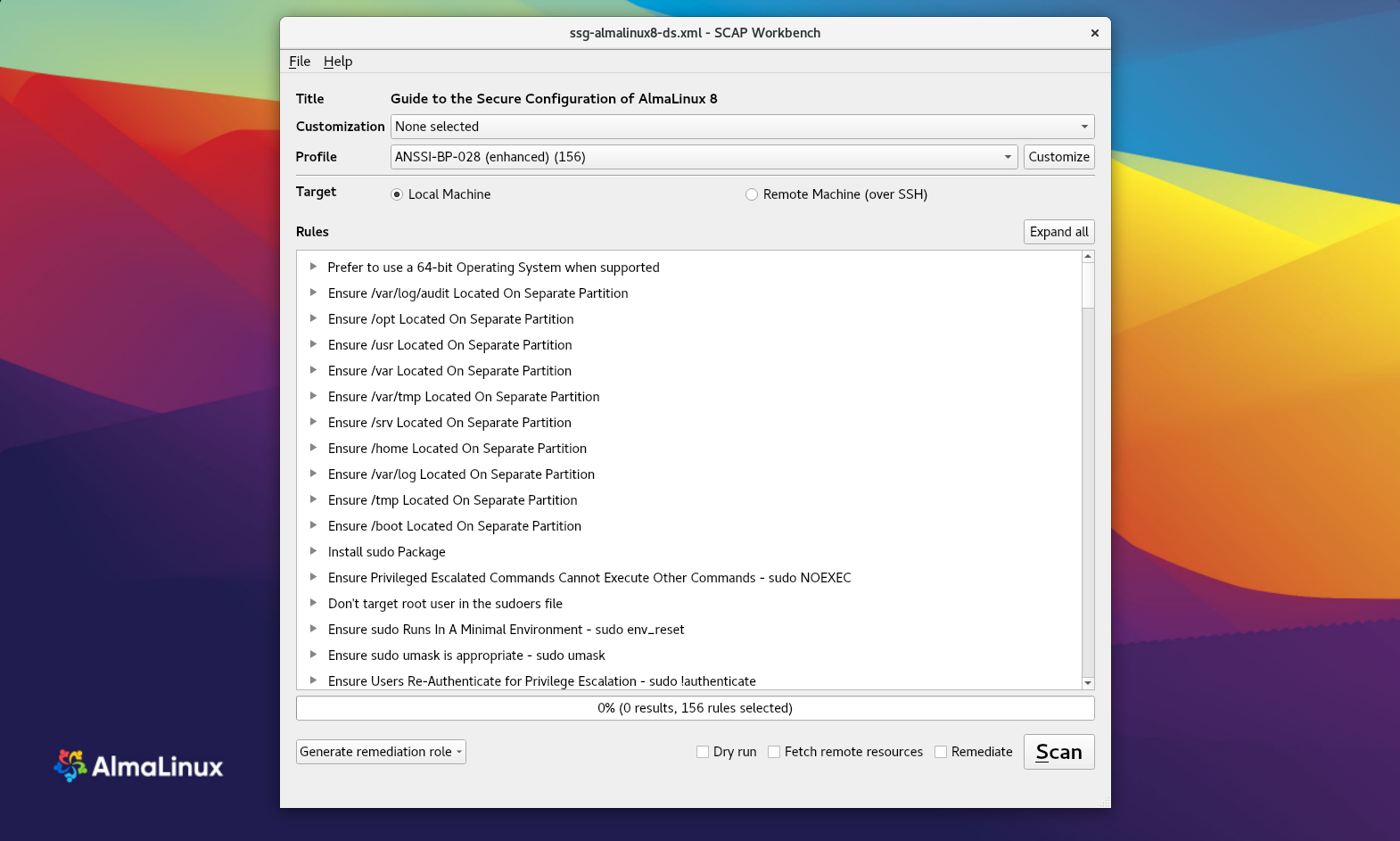1400x841 pixels.
Task: Close the SCAP Workbench window
Action: 1094,33
